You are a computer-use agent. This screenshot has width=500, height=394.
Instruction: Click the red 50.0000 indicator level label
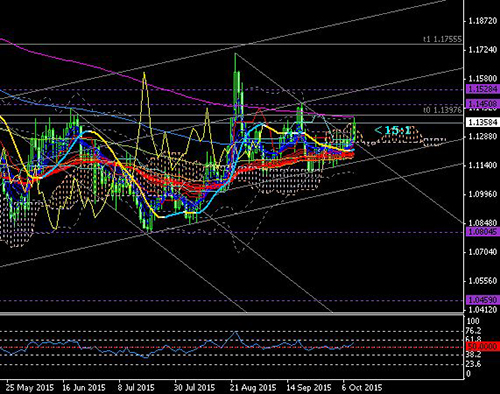[x=483, y=346]
